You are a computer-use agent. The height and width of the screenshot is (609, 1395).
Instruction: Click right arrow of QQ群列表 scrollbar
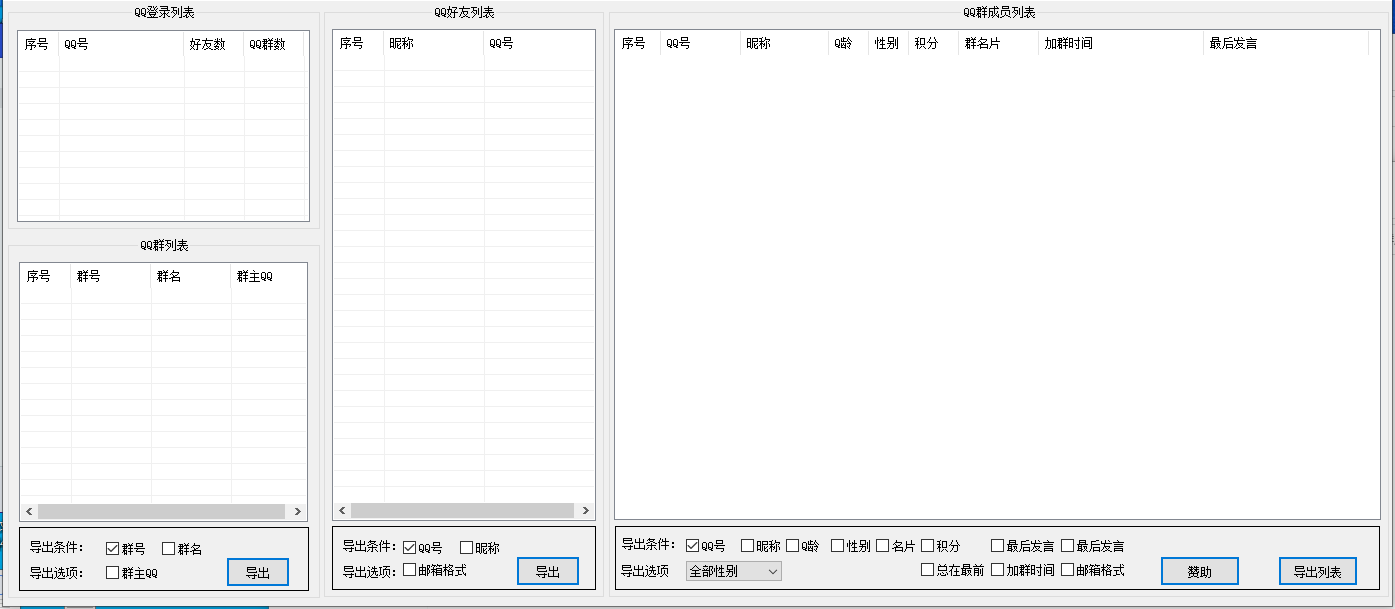[298, 511]
